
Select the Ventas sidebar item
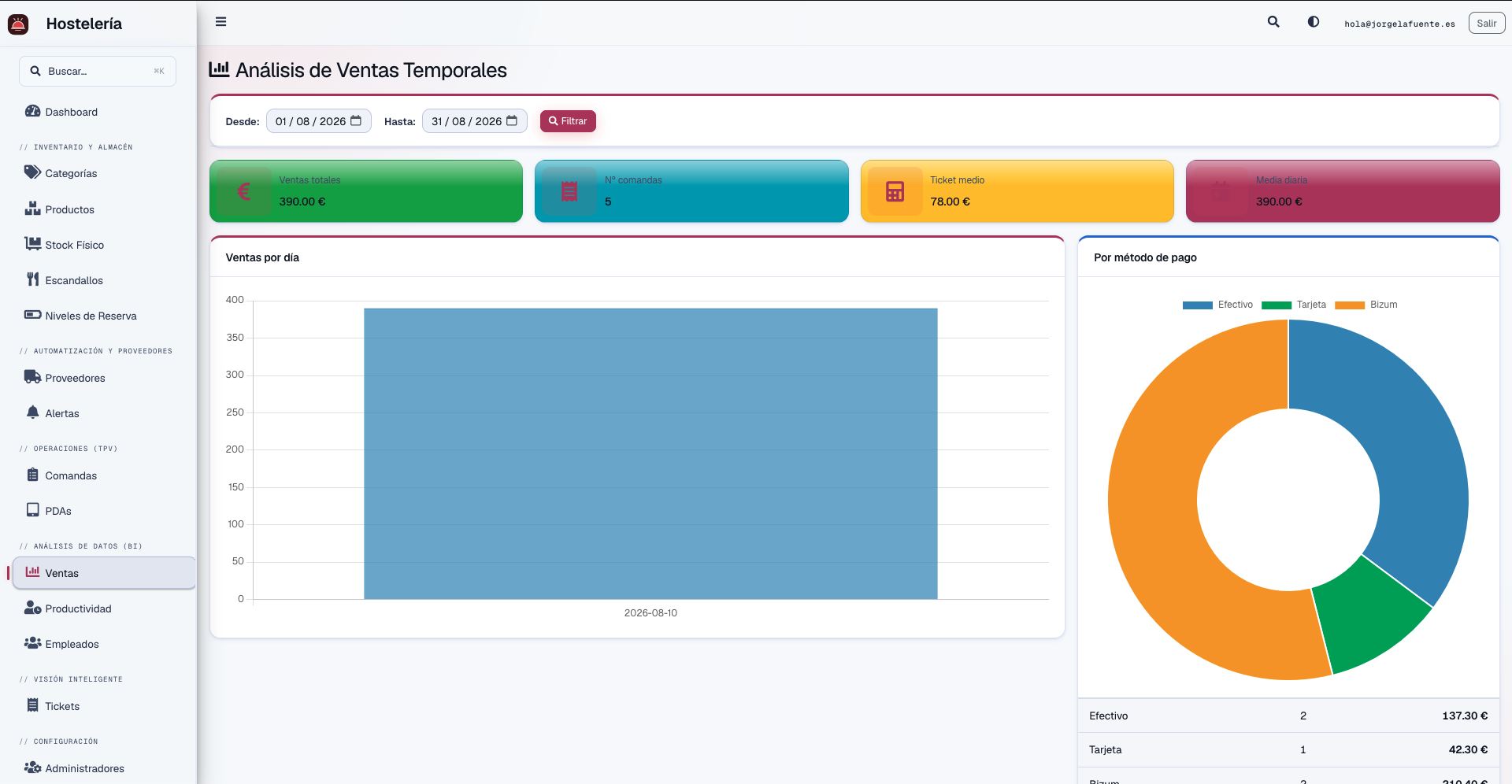point(104,573)
